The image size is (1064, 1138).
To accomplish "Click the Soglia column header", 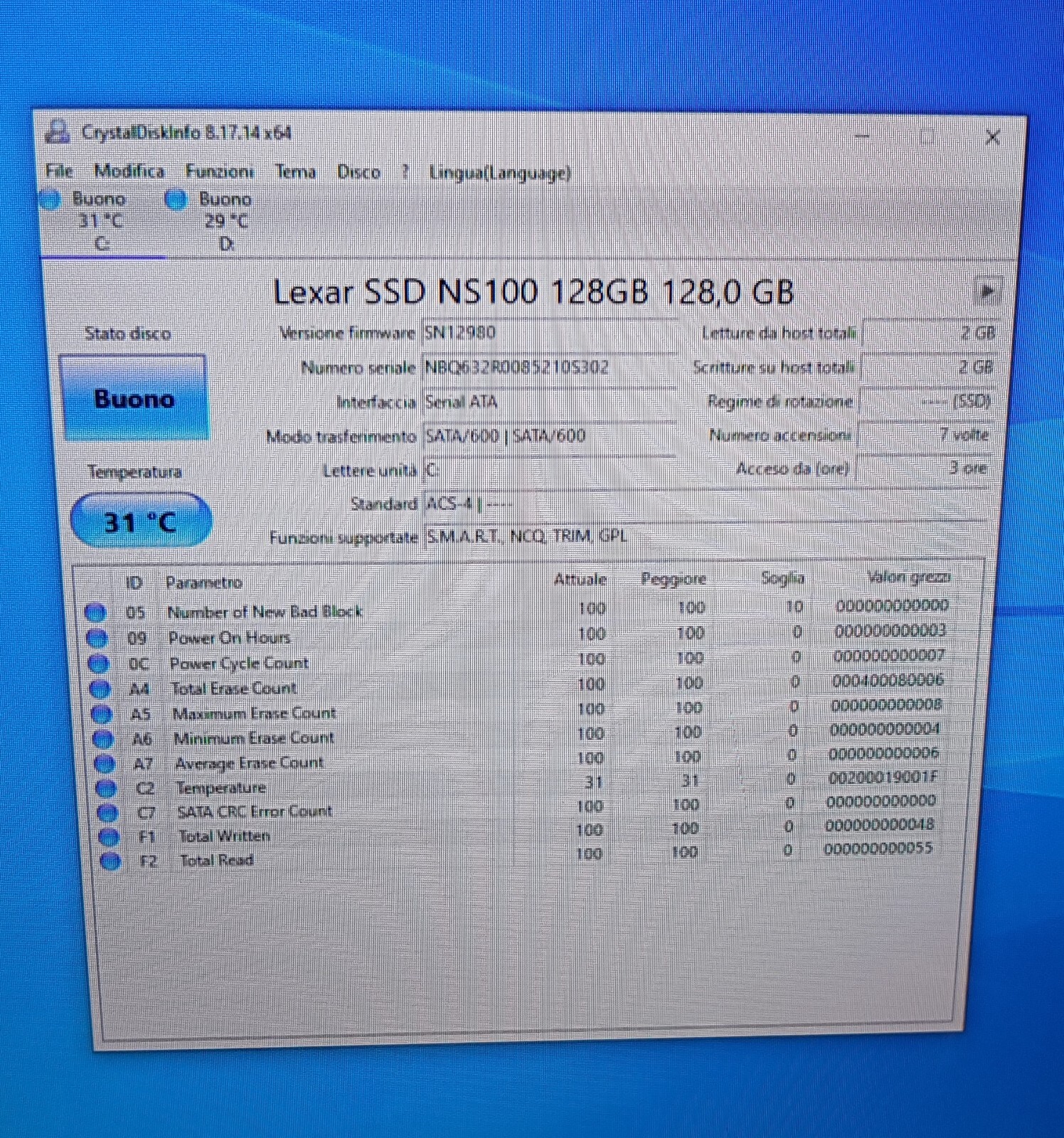I will (782, 578).
